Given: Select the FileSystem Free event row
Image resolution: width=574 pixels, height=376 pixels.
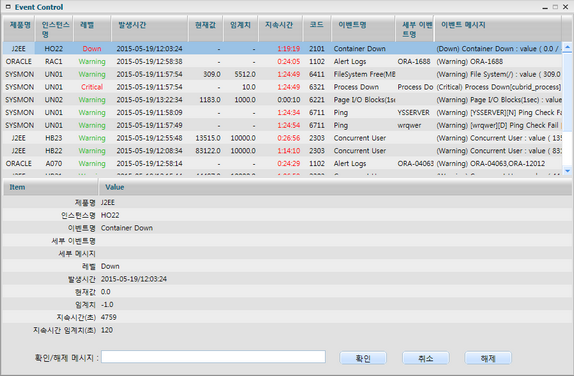Looking at the screenshot, I should (282, 74).
